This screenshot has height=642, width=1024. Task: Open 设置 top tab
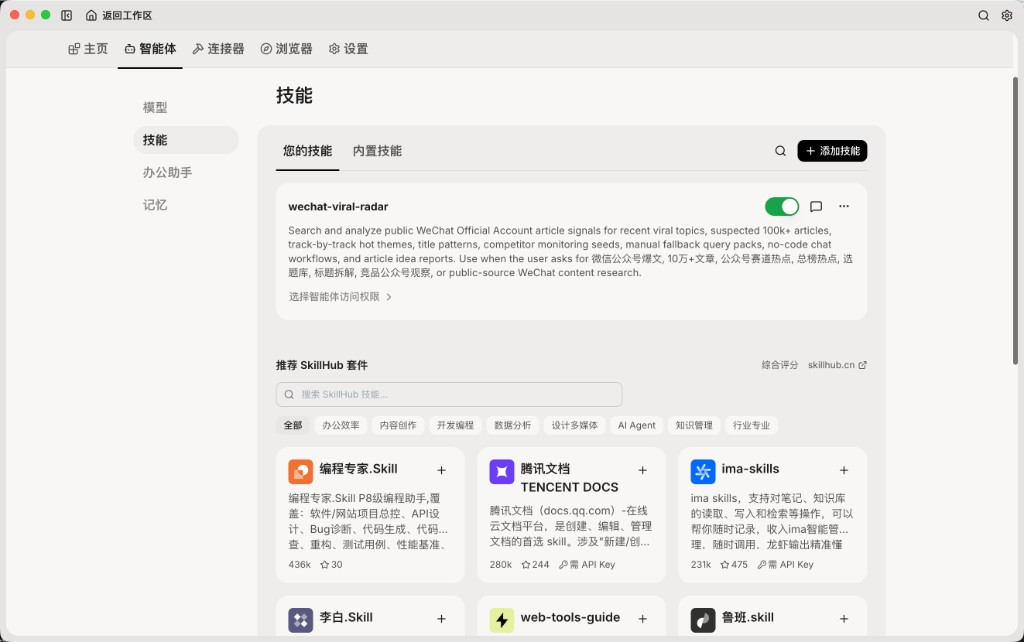(348, 49)
